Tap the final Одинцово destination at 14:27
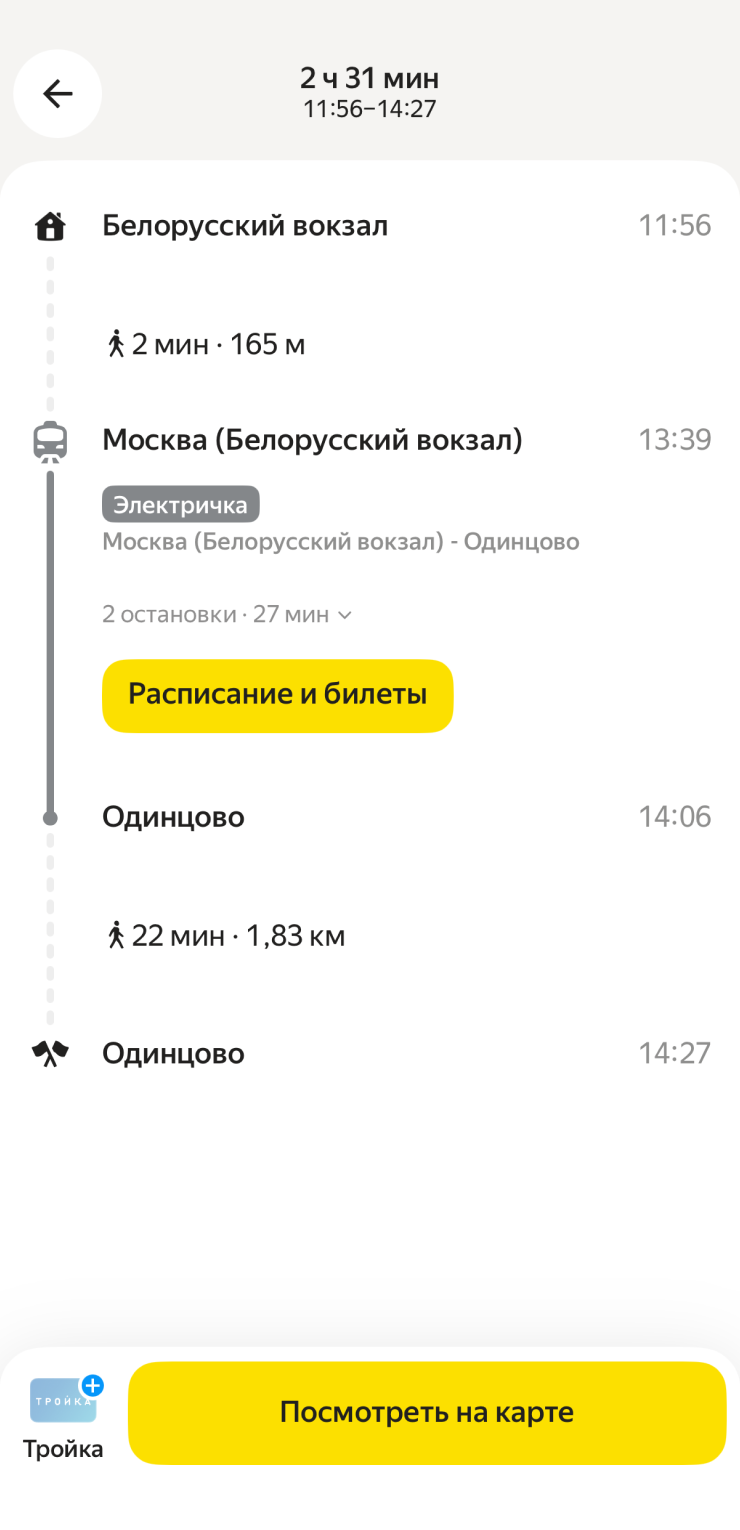This screenshot has width=740, height=1530. (x=173, y=1053)
